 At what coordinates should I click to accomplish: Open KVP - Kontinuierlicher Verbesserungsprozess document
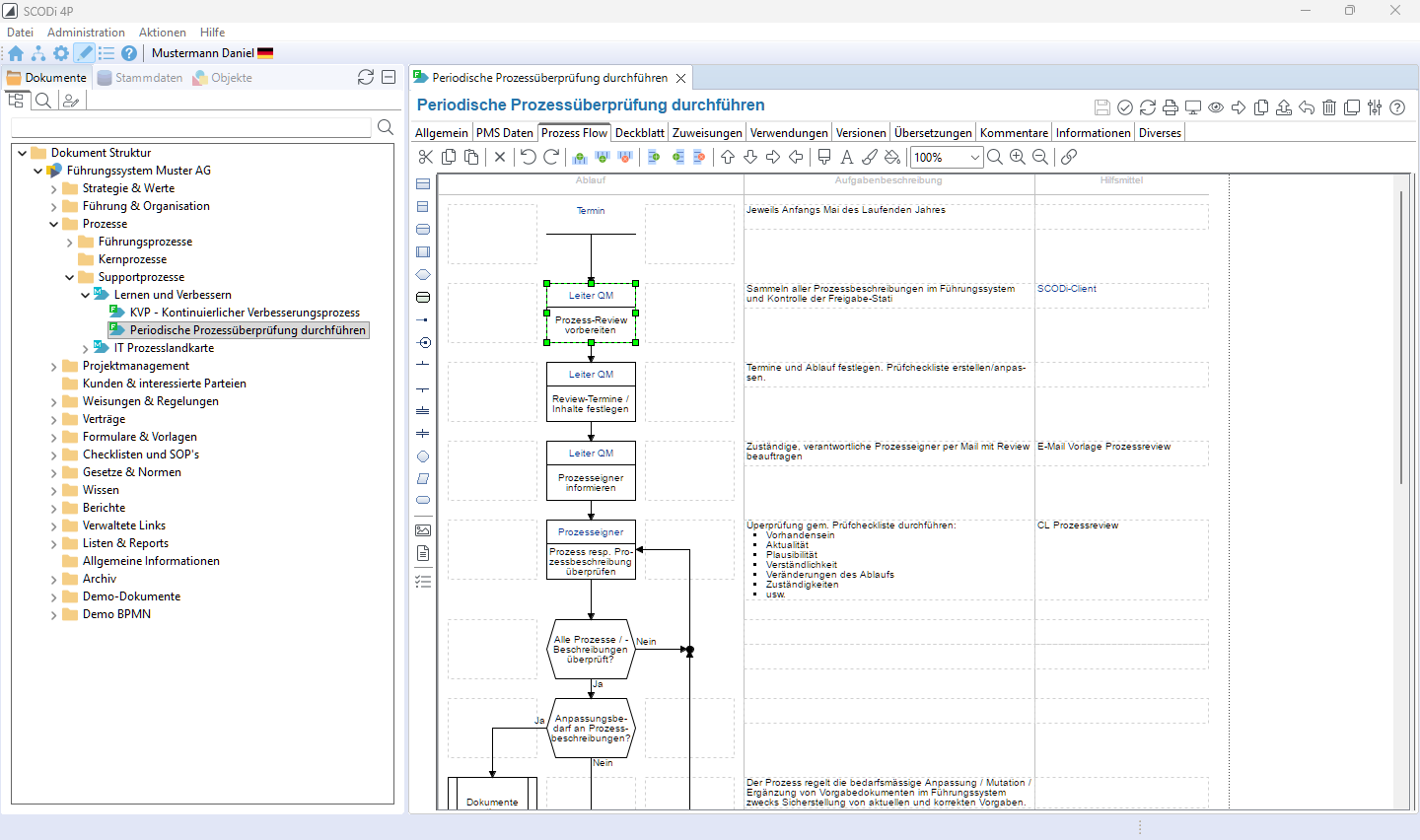pyautogui.click(x=245, y=313)
